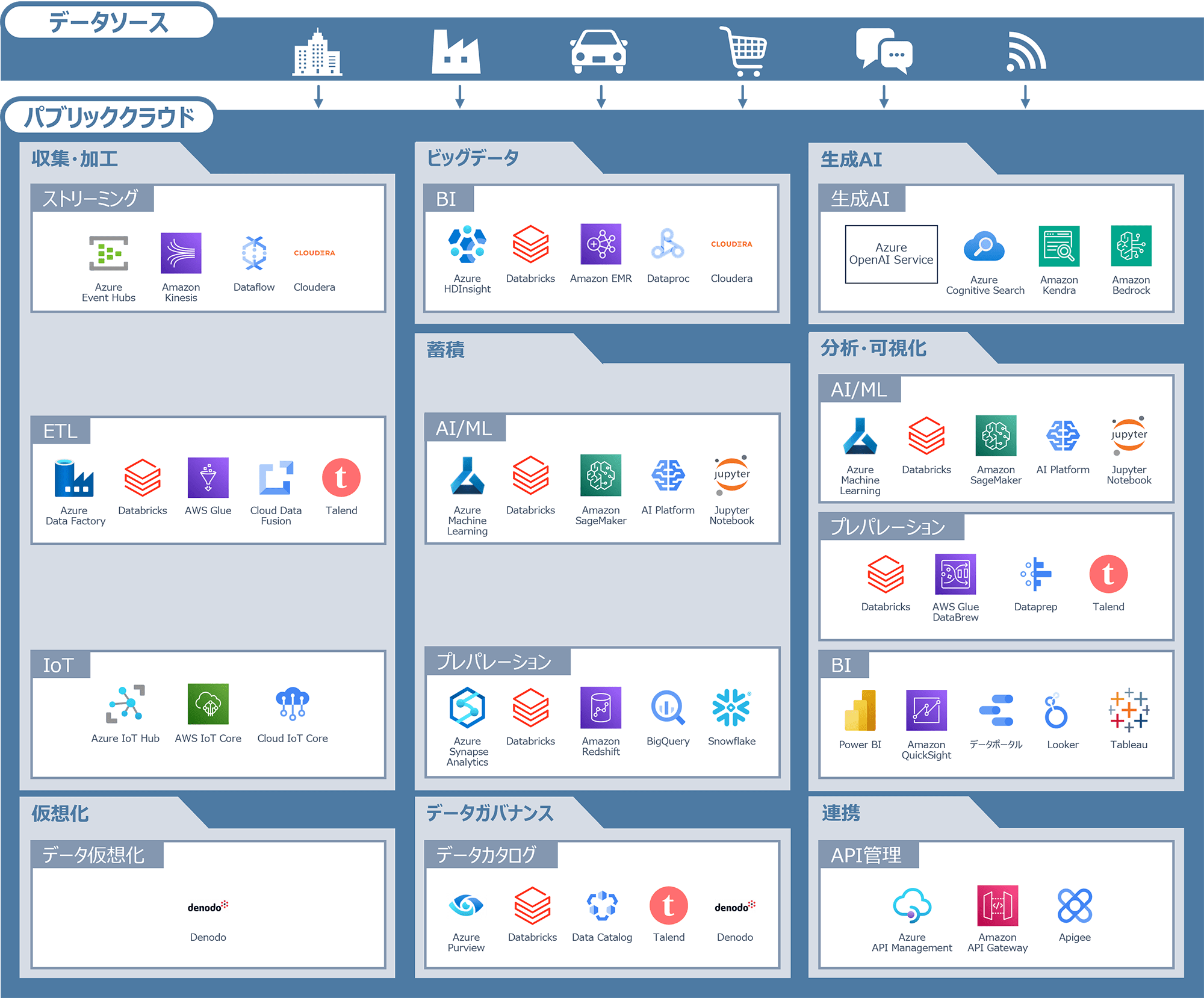Open the Power BI icon
The height and width of the screenshot is (998, 1204).
pos(860,710)
